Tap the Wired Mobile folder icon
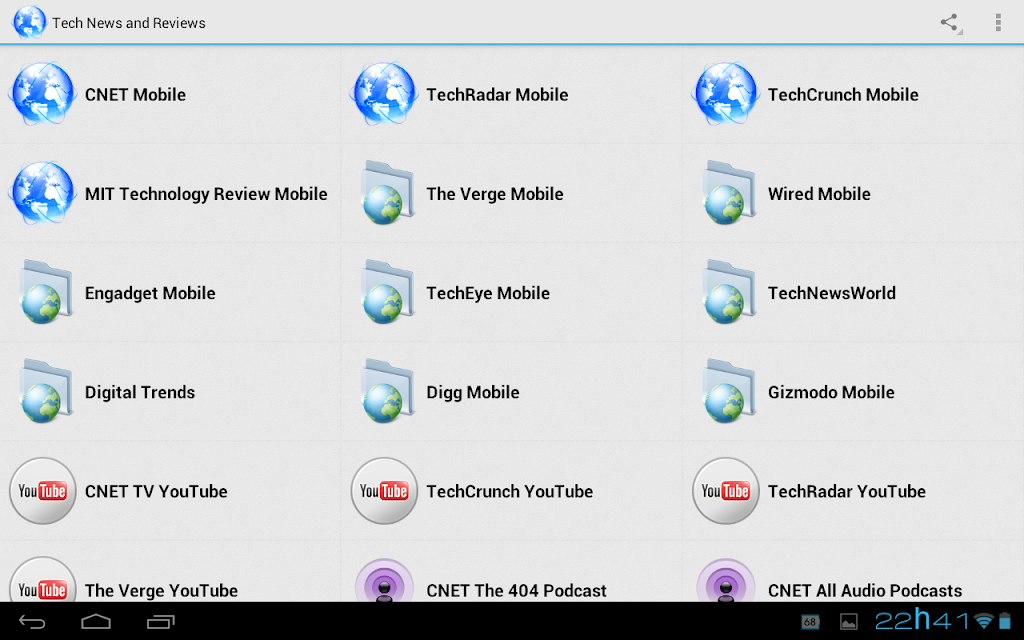Viewport: 1024px width, 640px height. [729, 193]
